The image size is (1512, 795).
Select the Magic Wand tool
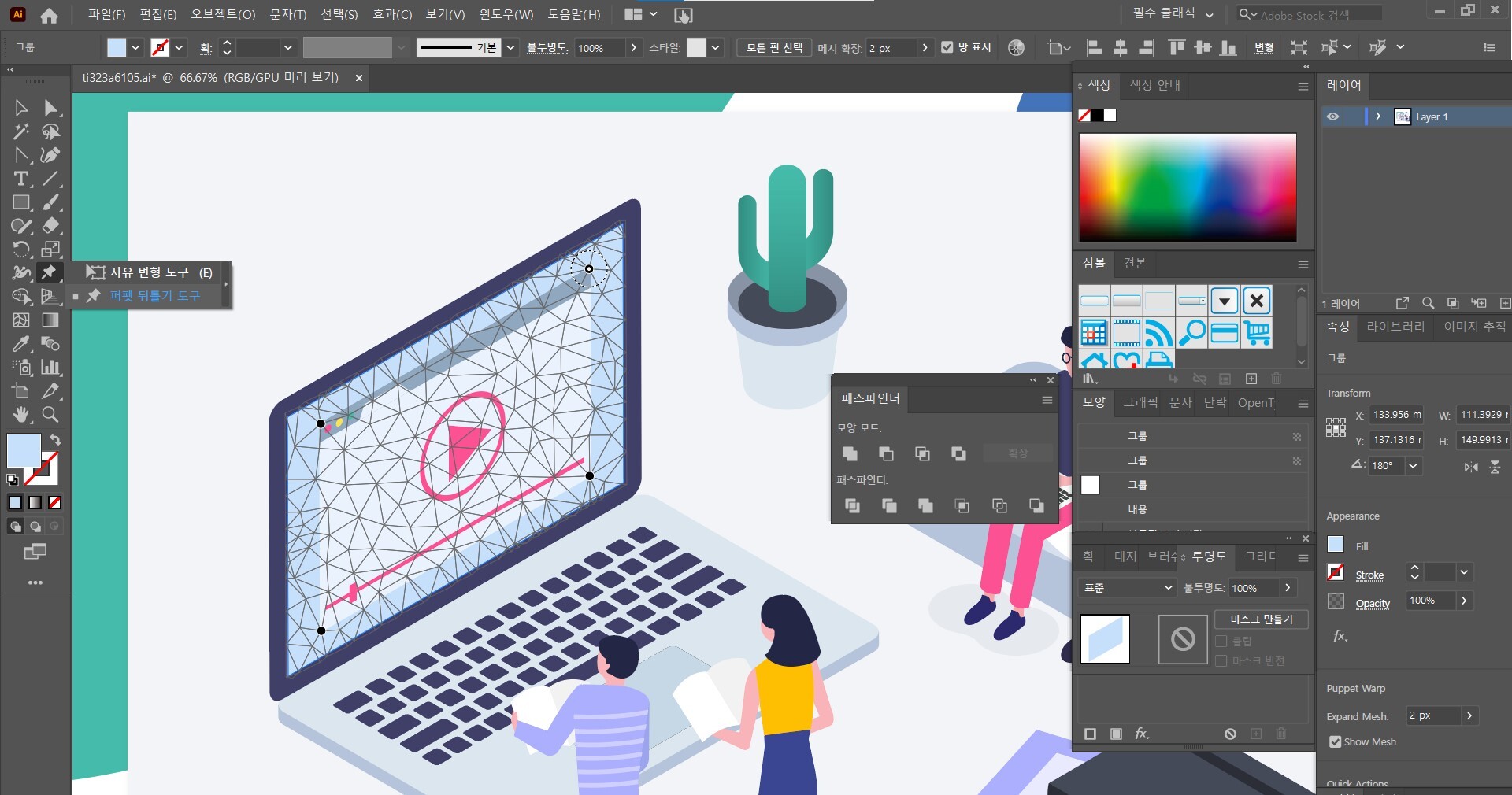coord(21,131)
